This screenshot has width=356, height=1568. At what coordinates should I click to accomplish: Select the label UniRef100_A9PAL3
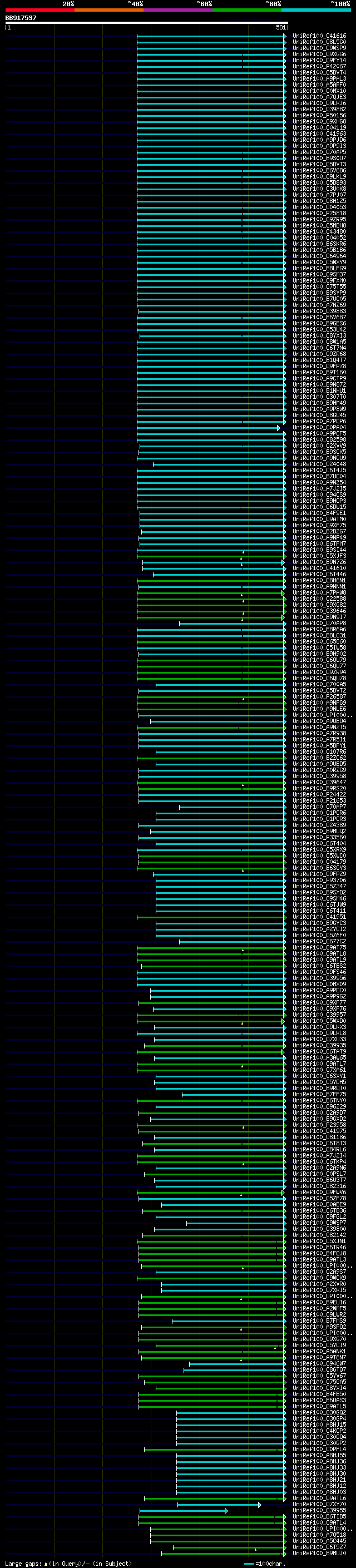[319, 78]
